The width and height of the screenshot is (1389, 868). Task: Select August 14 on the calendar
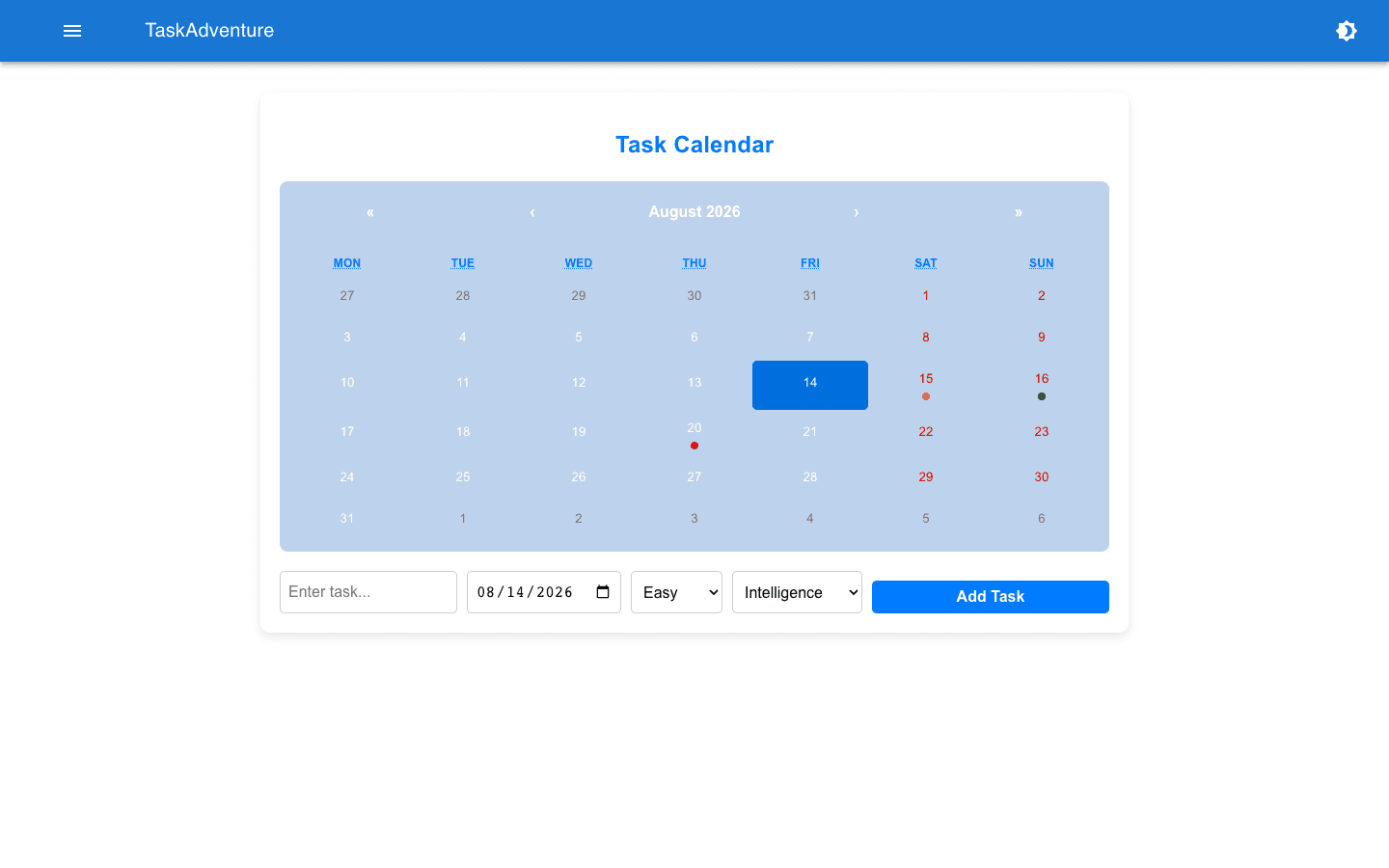[810, 385]
